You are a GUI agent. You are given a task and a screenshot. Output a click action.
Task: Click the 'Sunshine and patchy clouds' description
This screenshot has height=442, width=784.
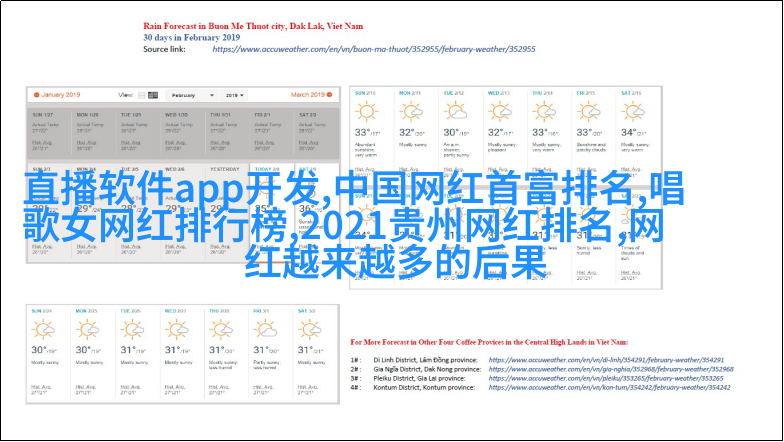[591, 147]
